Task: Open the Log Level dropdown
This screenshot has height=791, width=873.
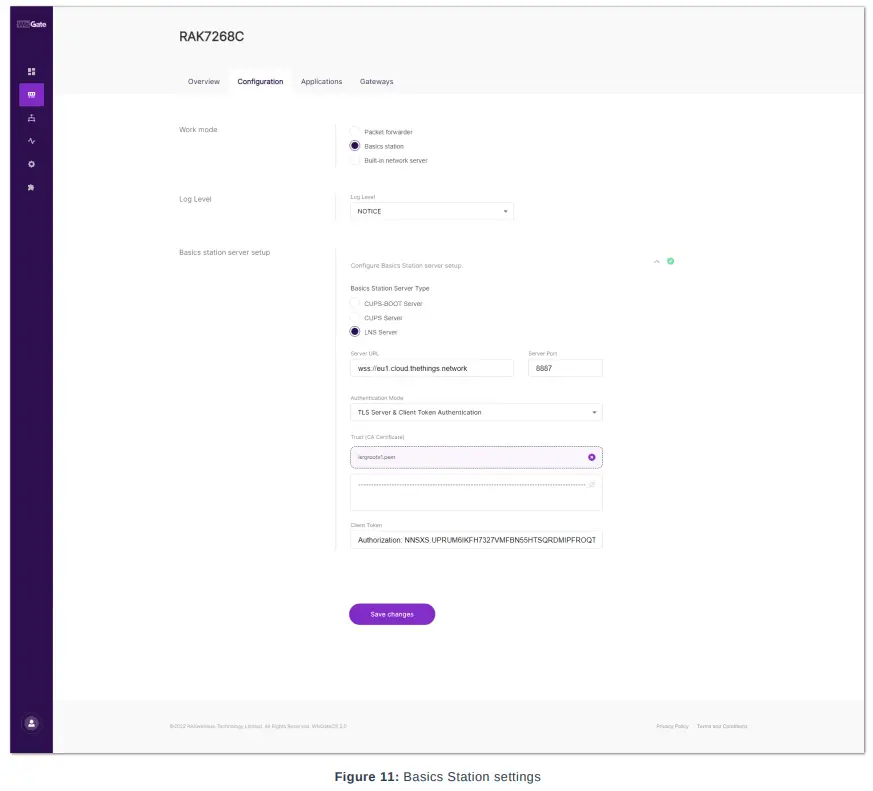Action: click(431, 212)
